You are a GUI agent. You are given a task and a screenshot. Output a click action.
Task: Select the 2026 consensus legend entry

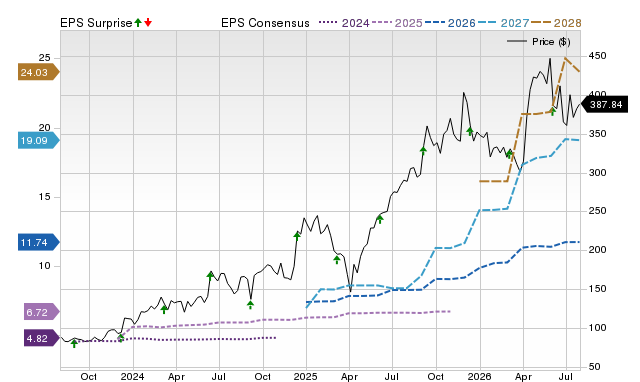tap(450, 23)
